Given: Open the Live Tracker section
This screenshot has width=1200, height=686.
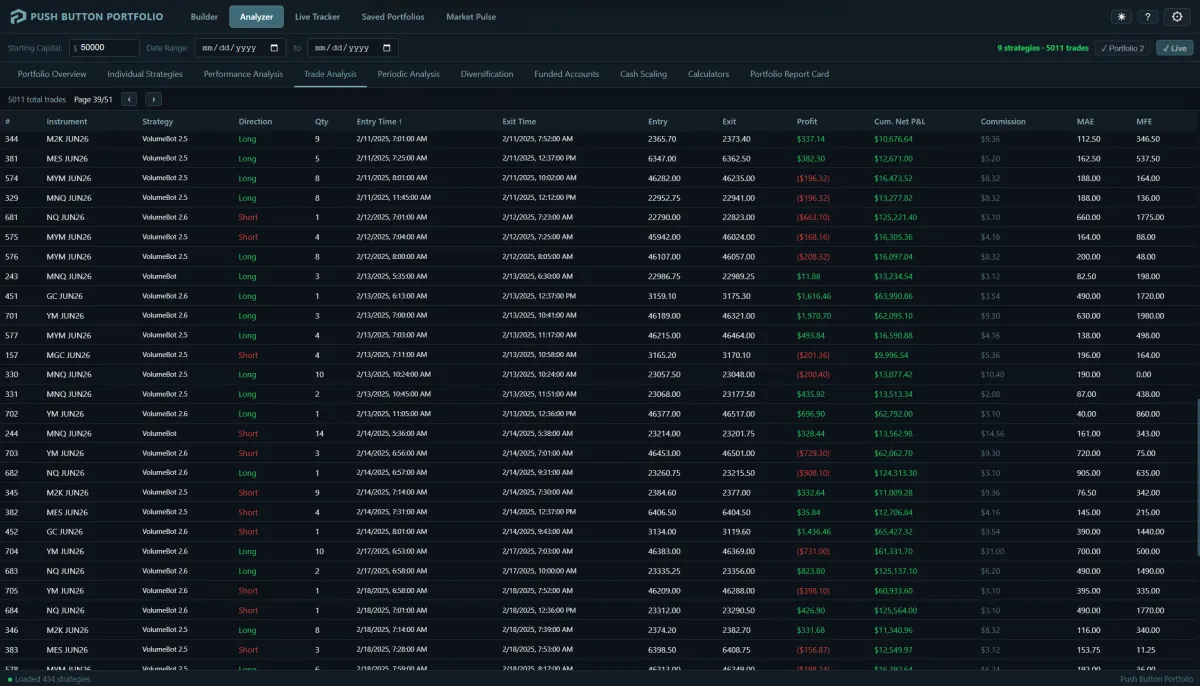Looking at the screenshot, I should coord(317,17).
